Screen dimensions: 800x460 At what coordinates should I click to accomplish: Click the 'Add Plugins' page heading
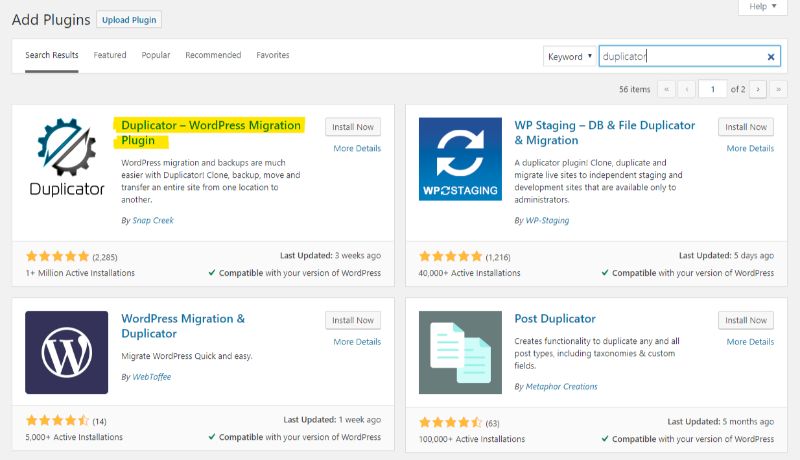(x=51, y=20)
